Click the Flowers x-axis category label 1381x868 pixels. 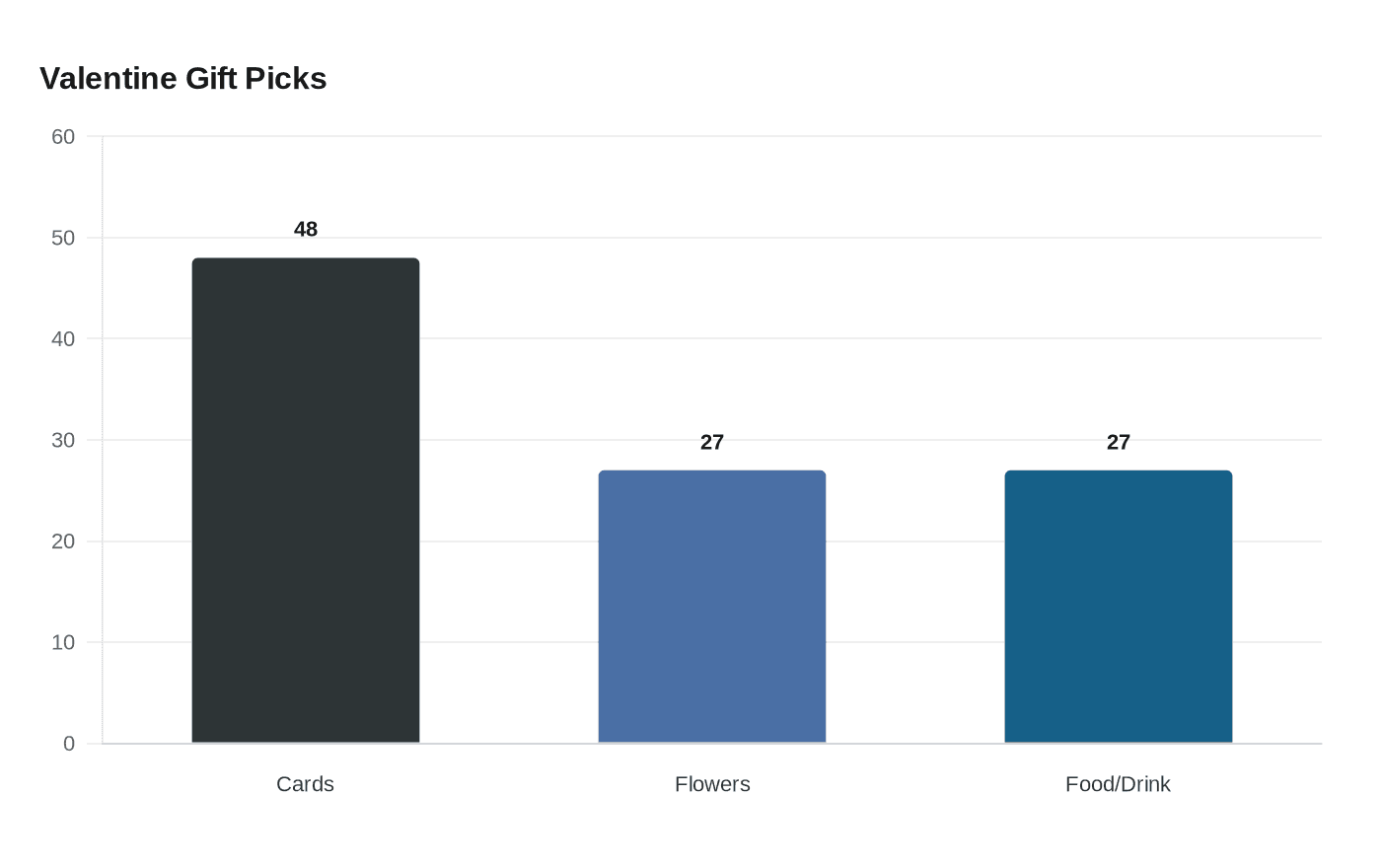712,784
